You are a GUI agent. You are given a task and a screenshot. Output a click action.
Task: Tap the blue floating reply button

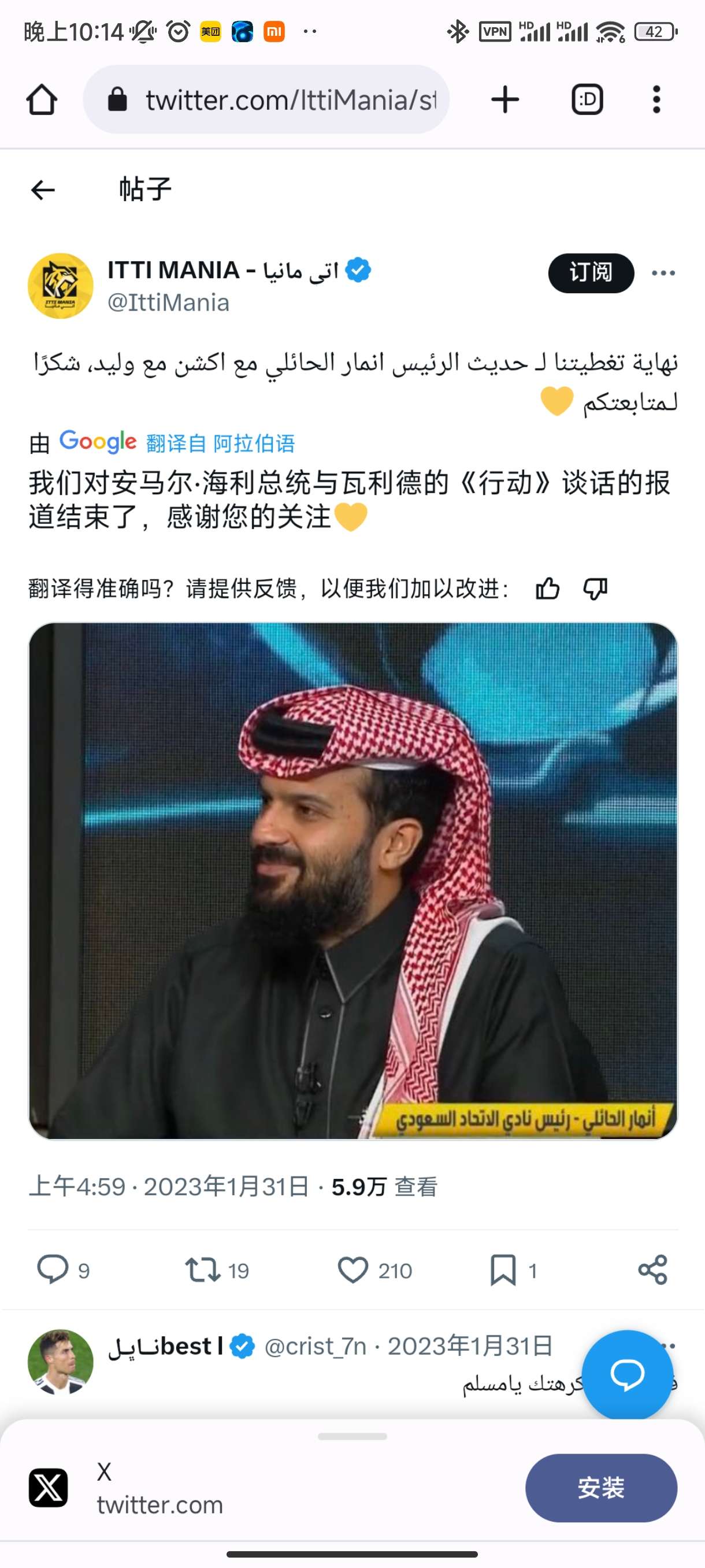pyautogui.click(x=627, y=1375)
